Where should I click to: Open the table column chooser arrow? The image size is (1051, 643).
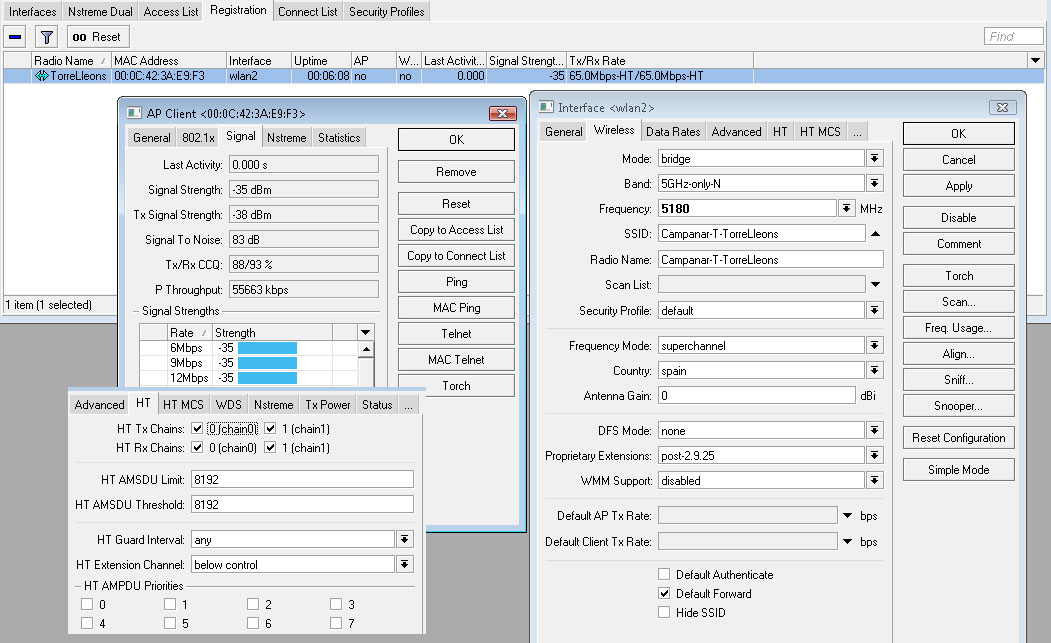pos(1036,61)
